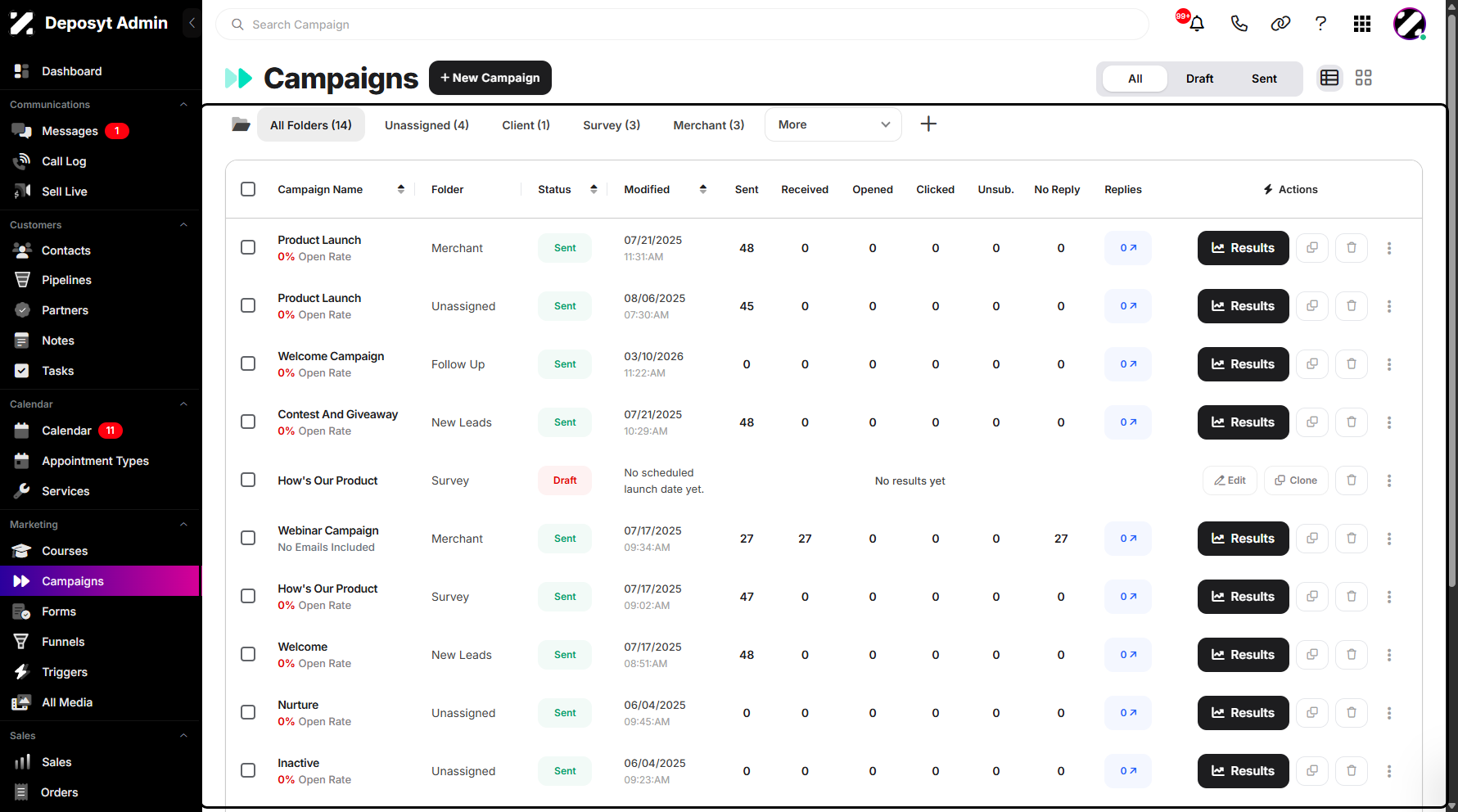Select the Draft filter tab
1458x812 pixels.
click(x=1199, y=79)
